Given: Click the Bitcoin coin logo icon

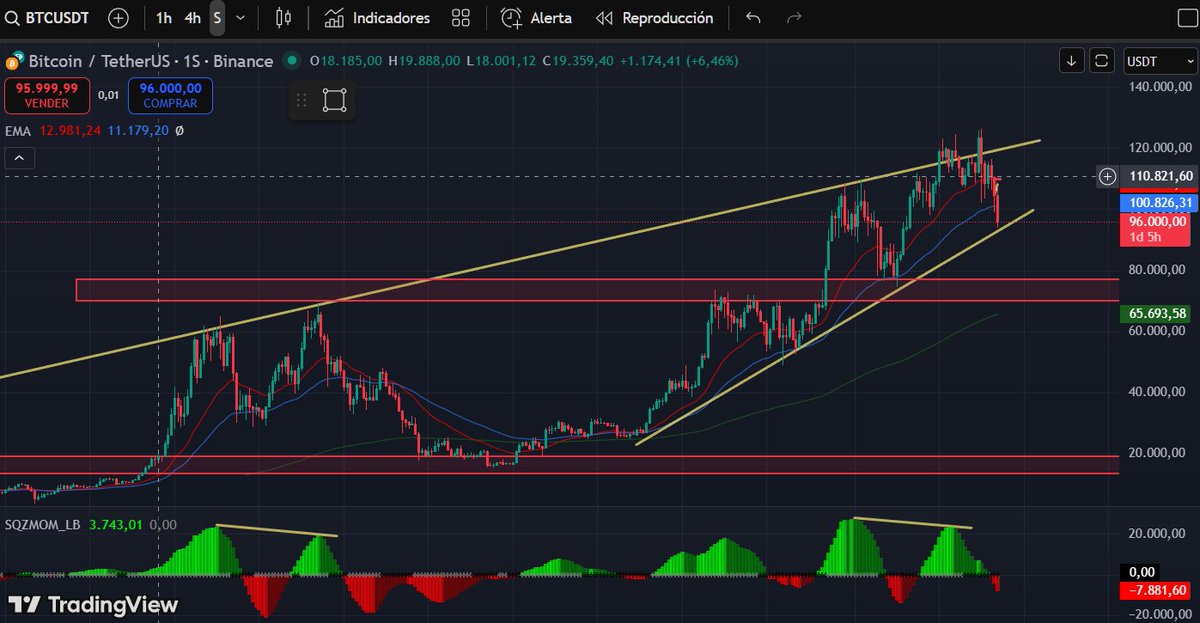Looking at the screenshot, I should point(15,61).
